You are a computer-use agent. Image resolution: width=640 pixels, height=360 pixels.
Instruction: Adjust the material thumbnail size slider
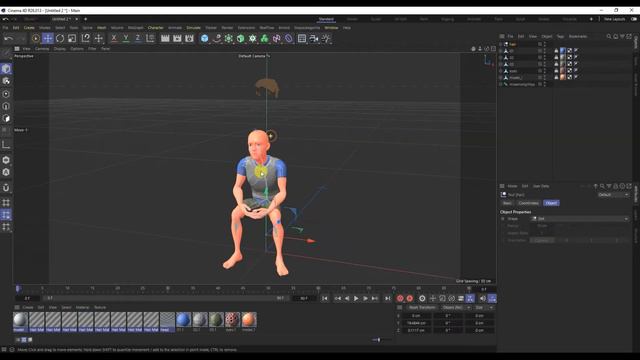tap(379, 340)
